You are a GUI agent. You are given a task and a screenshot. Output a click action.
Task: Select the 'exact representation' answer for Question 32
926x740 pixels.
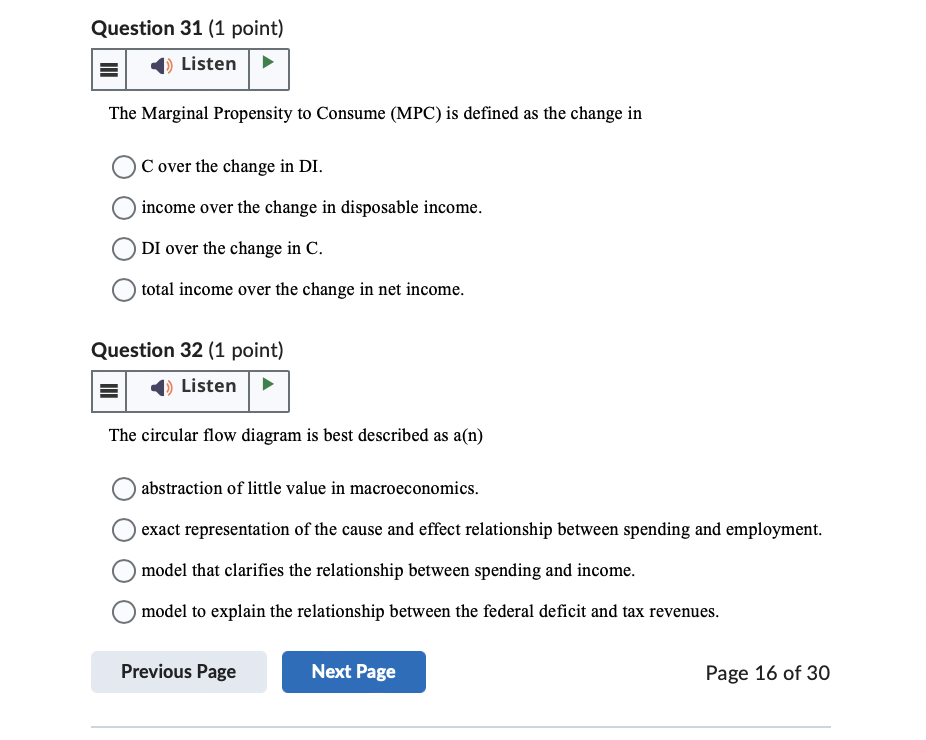coord(123,530)
